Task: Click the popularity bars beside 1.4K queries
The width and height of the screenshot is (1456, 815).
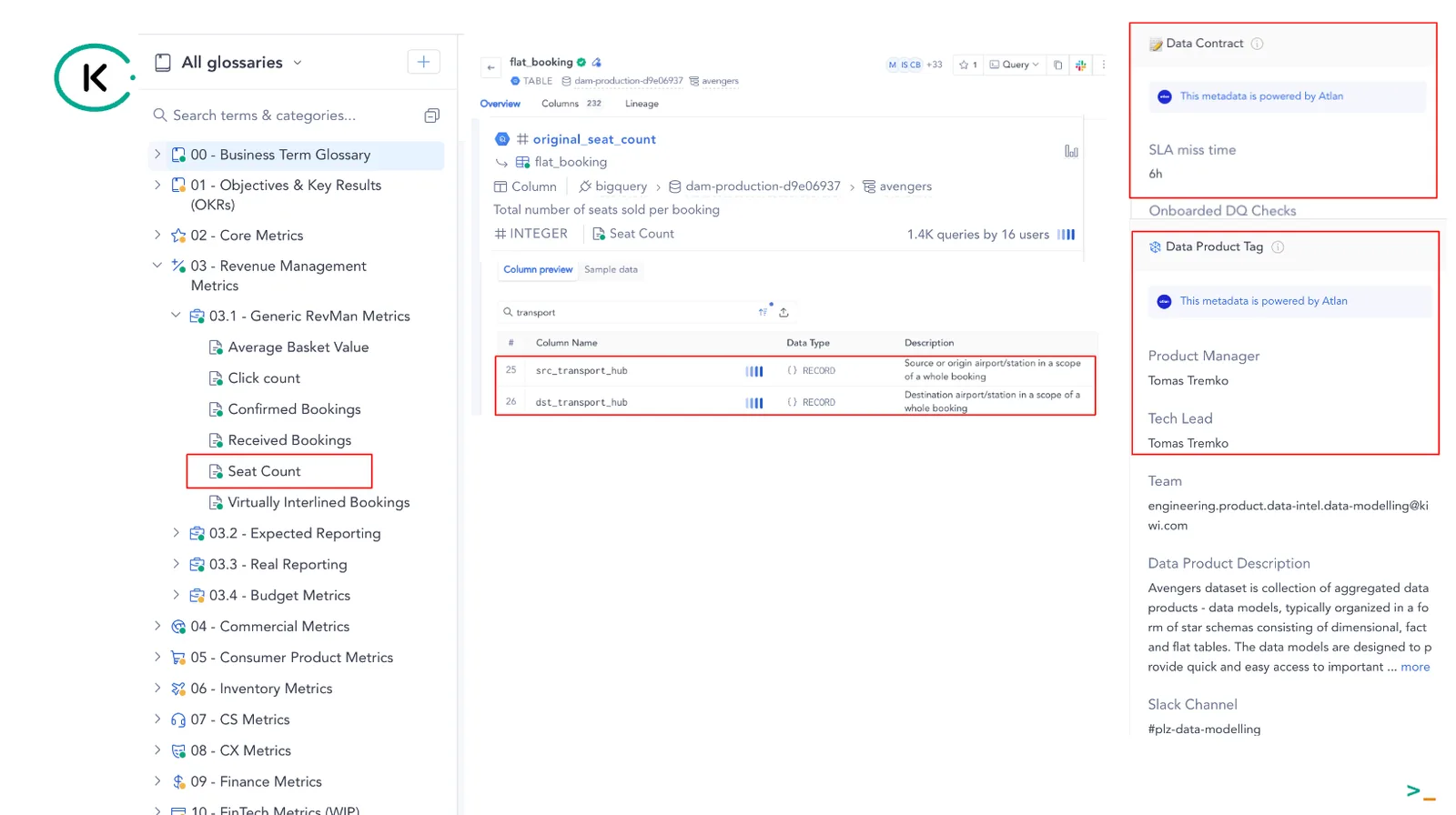Action: pyautogui.click(x=1066, y=235)
